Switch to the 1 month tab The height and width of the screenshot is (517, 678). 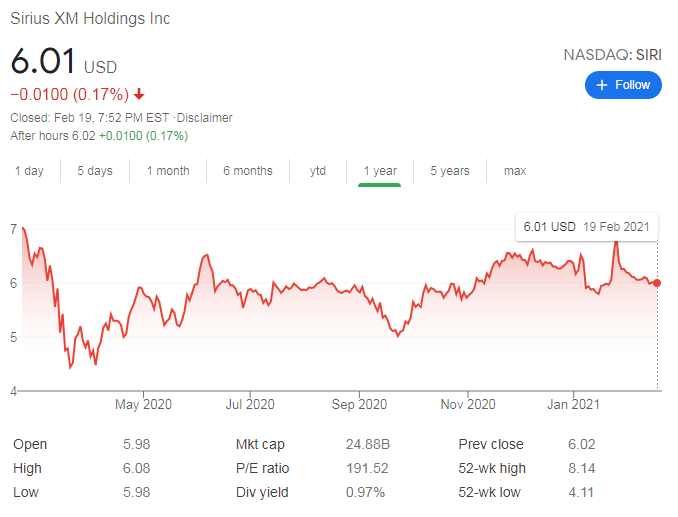pos(168,171)
